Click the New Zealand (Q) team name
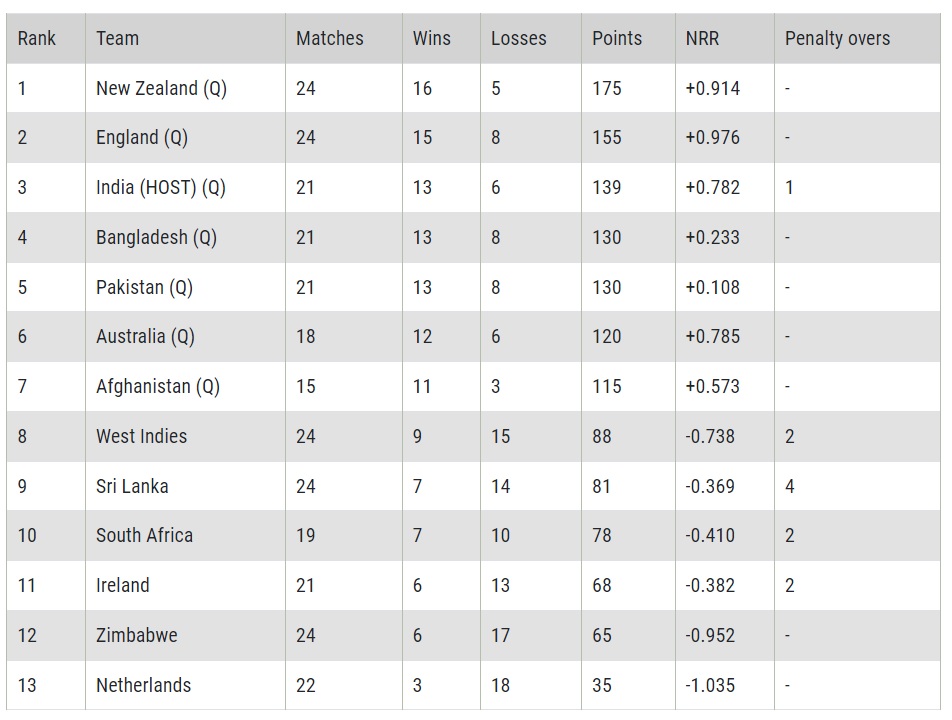This screenshot has height=720, width=952. point(162,89)
